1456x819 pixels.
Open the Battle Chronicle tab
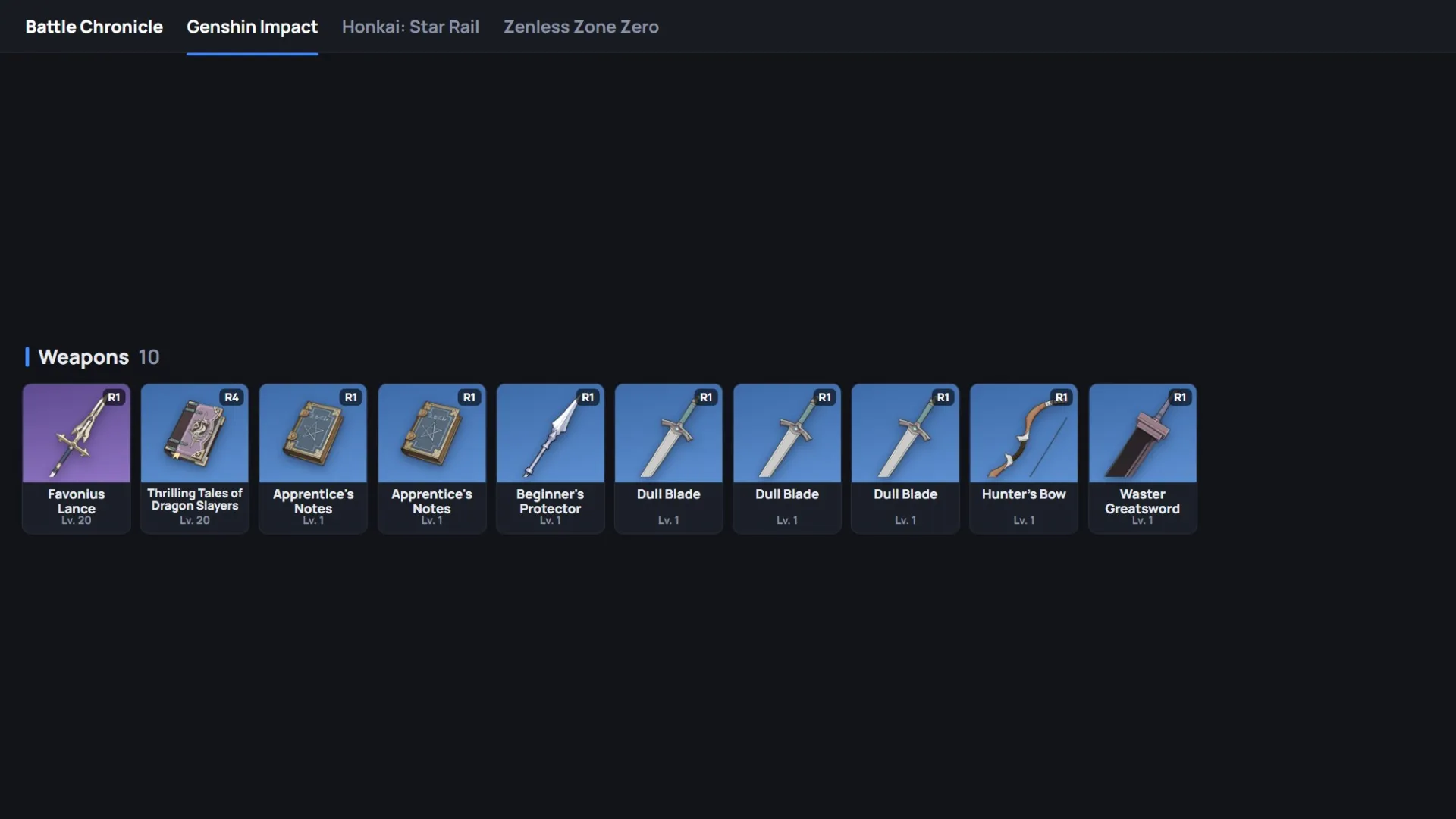point(94,27)
